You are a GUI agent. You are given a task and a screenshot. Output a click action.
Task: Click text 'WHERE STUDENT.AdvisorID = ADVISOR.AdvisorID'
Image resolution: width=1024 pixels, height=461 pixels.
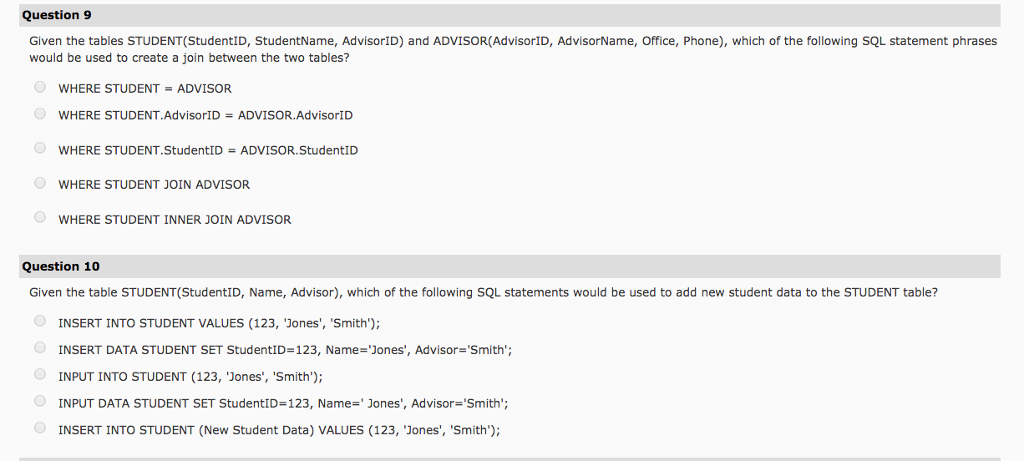[x=205, y=115]
